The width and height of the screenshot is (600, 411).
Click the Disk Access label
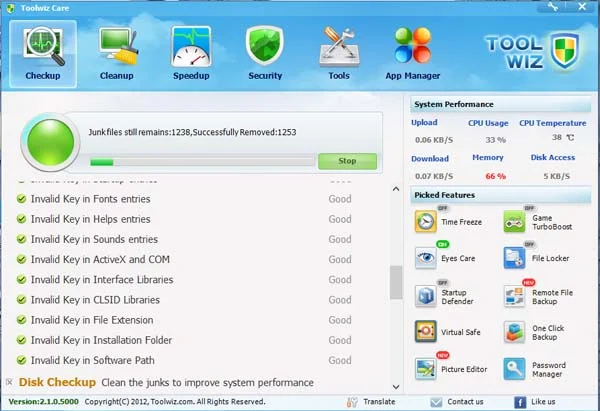click(x=553, y=157)
